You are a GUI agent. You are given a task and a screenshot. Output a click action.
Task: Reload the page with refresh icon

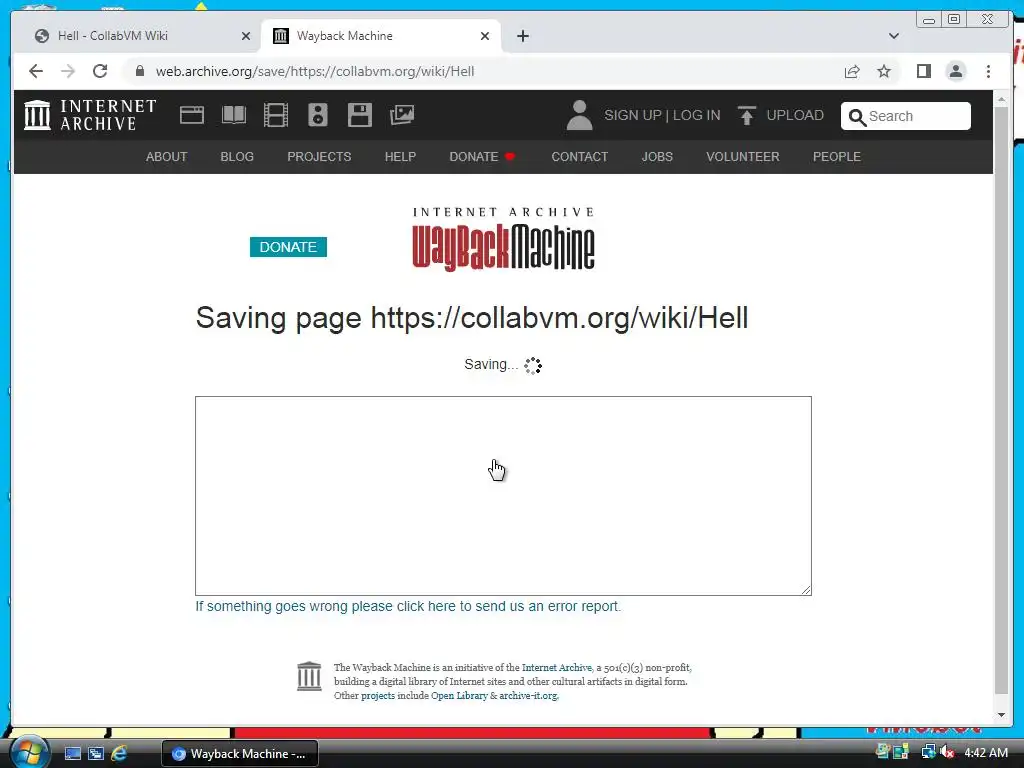(100, 71)
